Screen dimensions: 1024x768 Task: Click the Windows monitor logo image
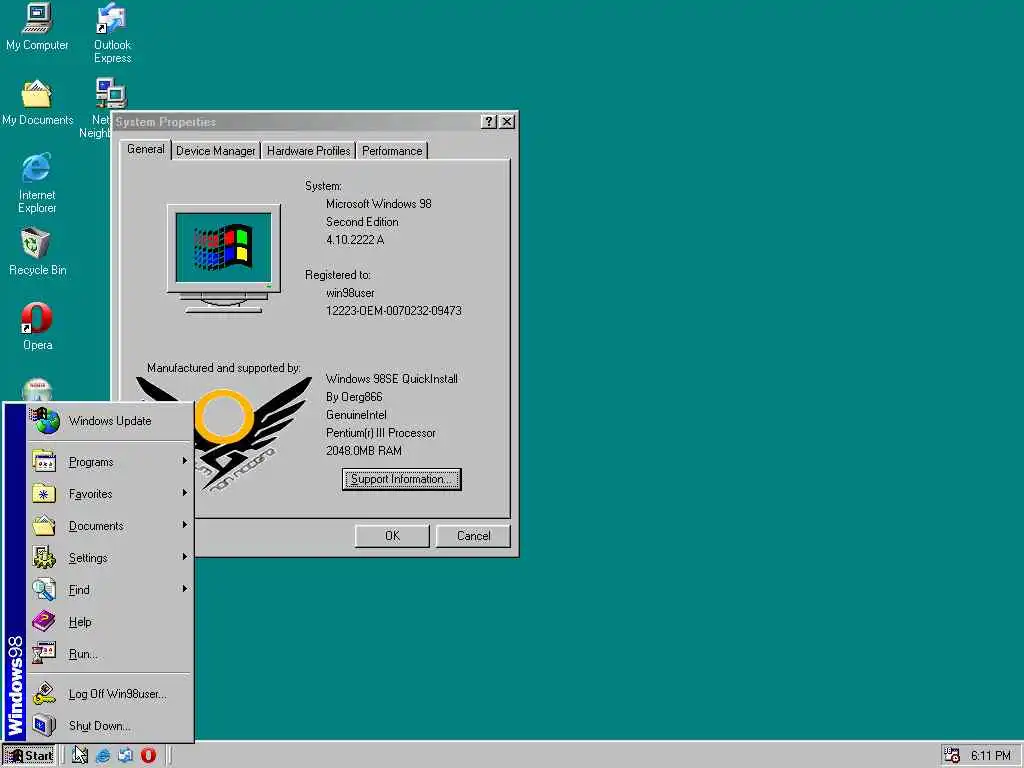[x=224, y=259]
